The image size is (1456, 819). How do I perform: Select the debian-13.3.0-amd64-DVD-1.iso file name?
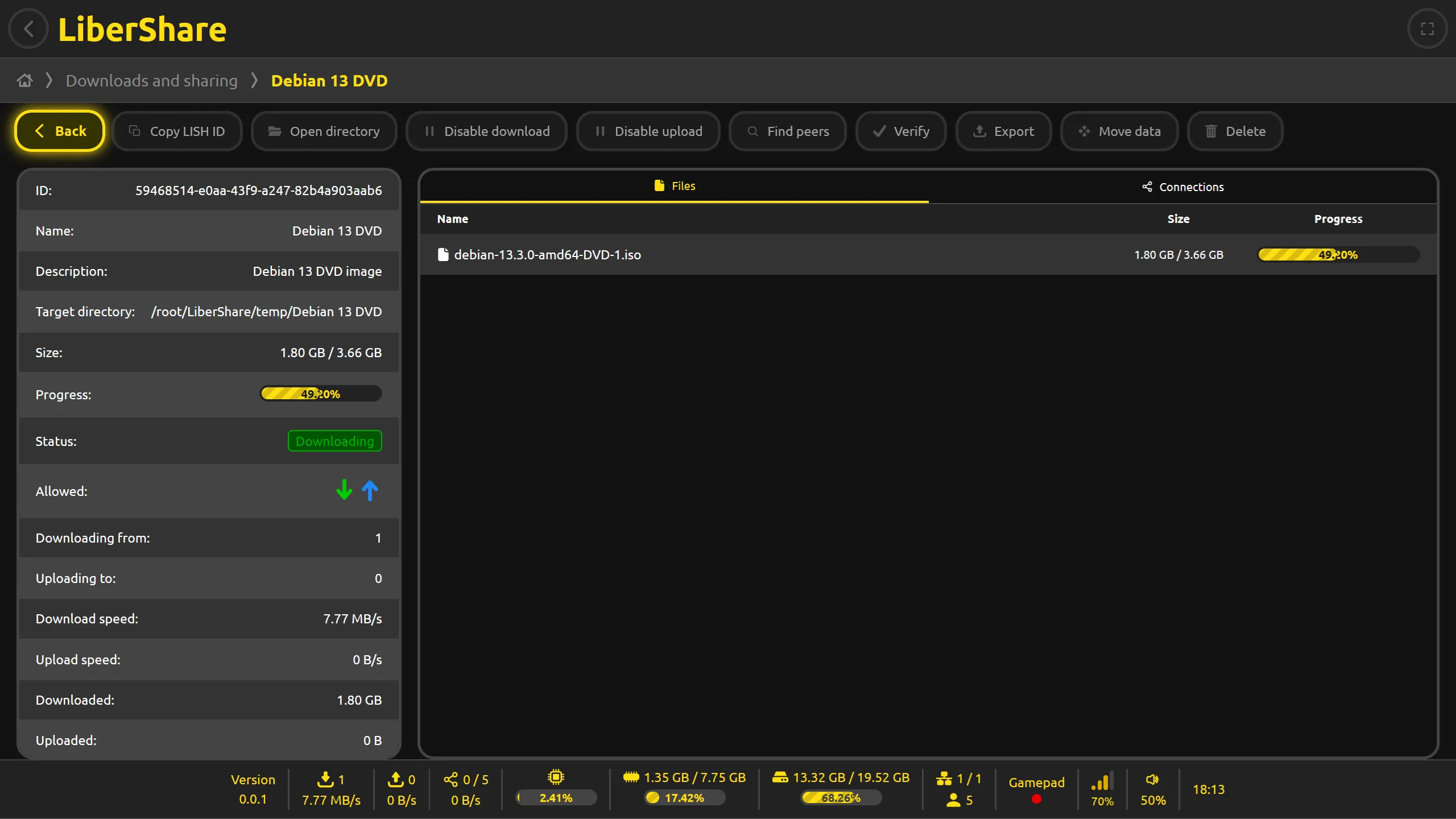point(547,254)
